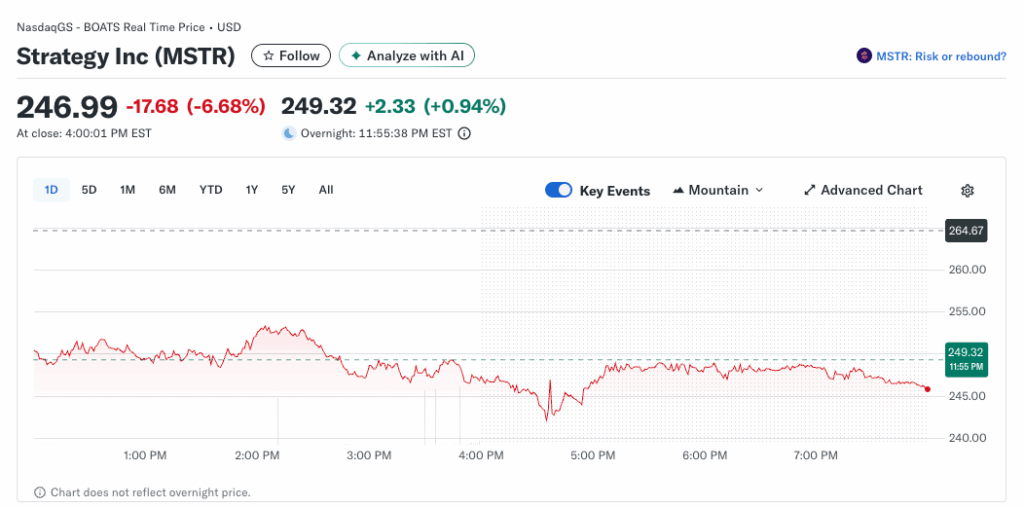Click the overnight moon icon
Screen dimensions: 1024x507
(x=289, y=133)
